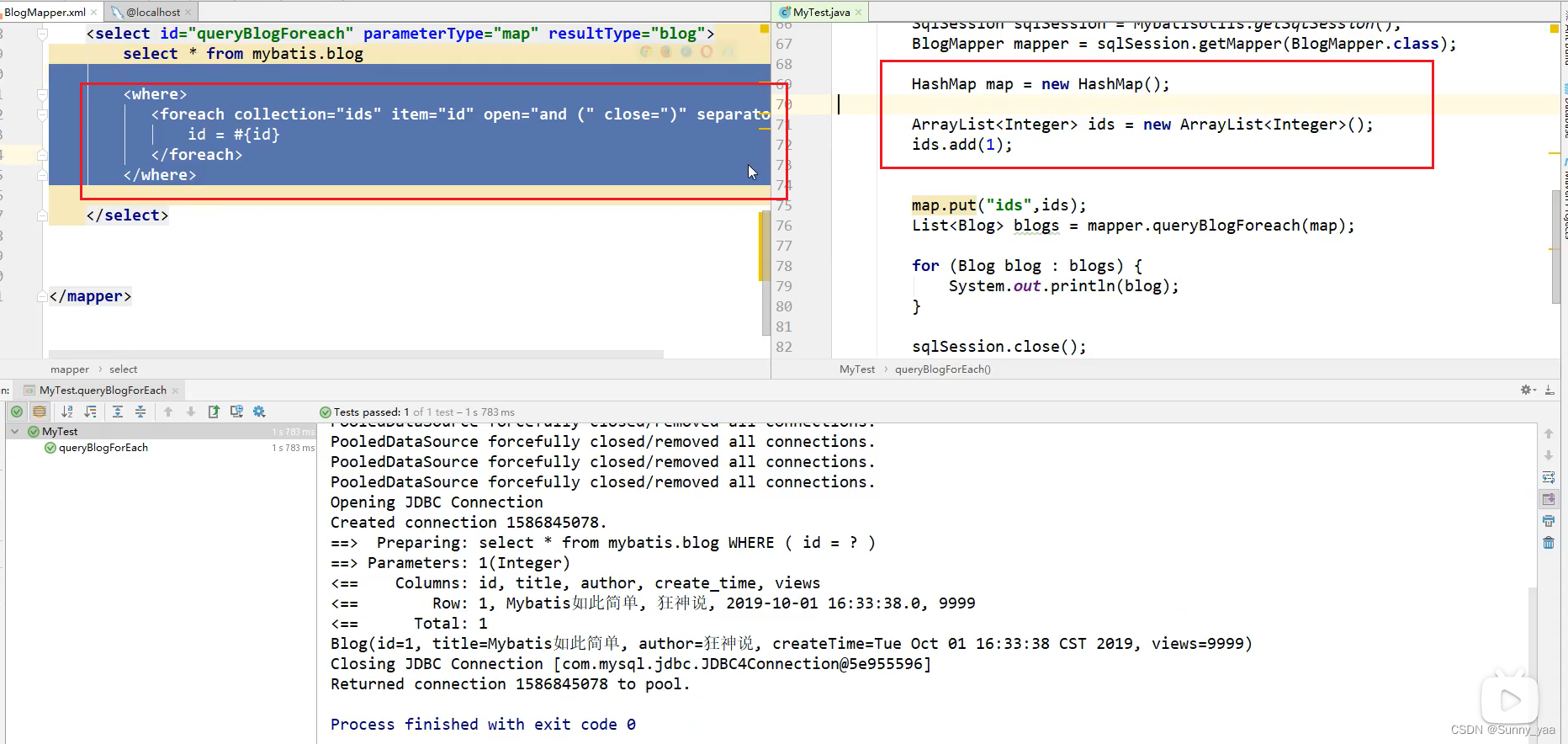Close the @localhost tab
1568x744 pixels.
click(x=188, y=12)
